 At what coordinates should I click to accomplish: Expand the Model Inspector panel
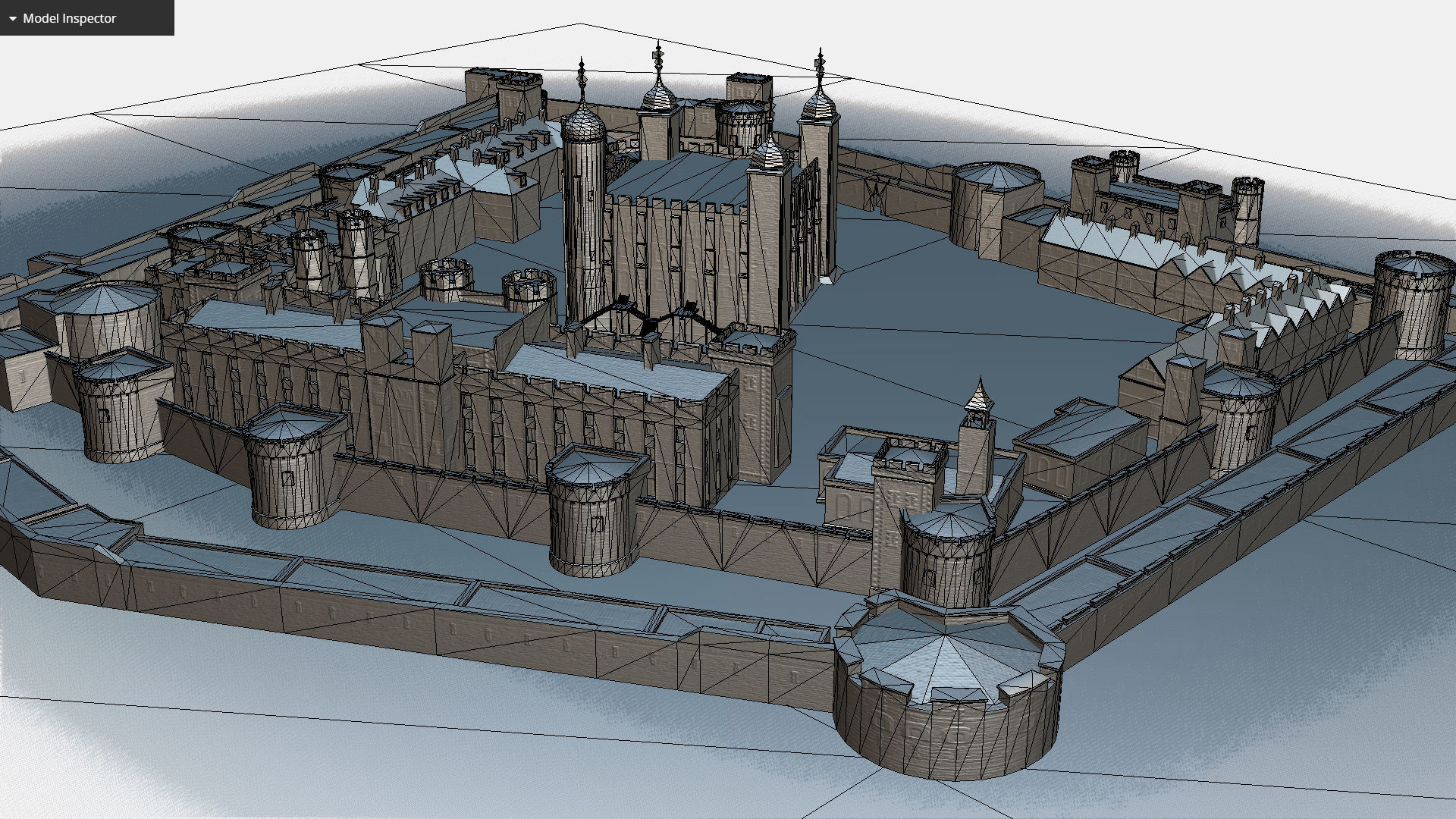12,18
